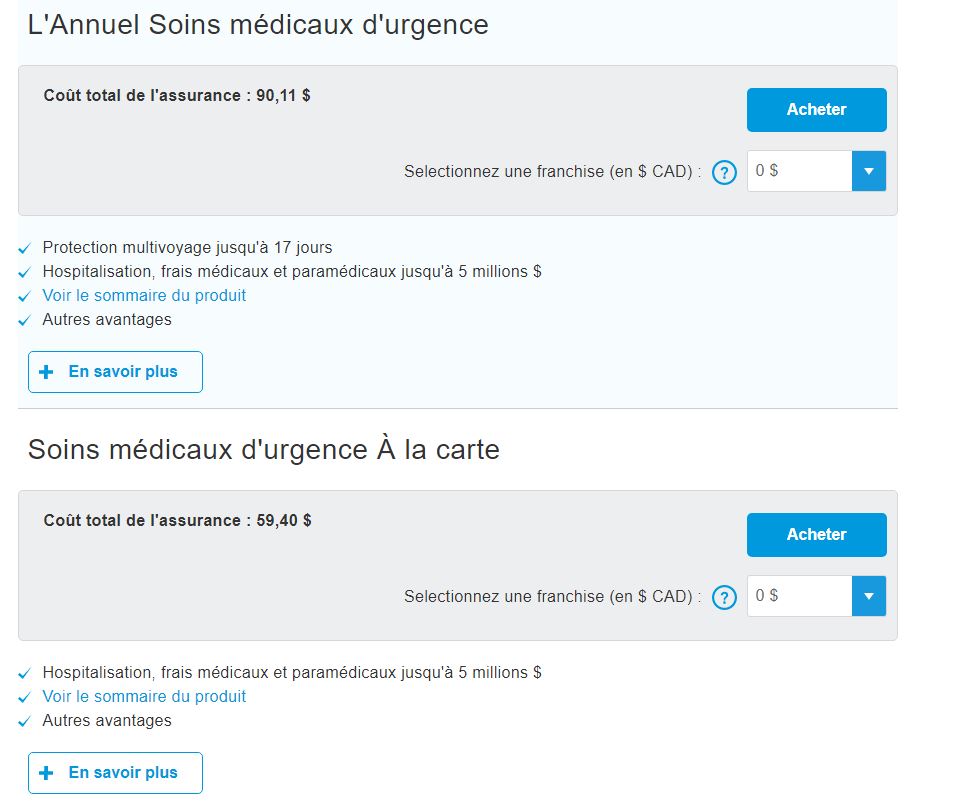Click the help icon beside the annual franchise selector
978x805 pixels.
(724, 172)
